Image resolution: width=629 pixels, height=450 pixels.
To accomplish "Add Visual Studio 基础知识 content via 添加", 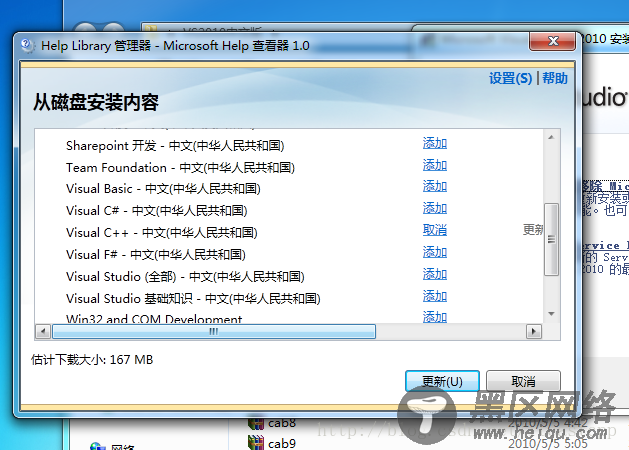I will 435,296.
